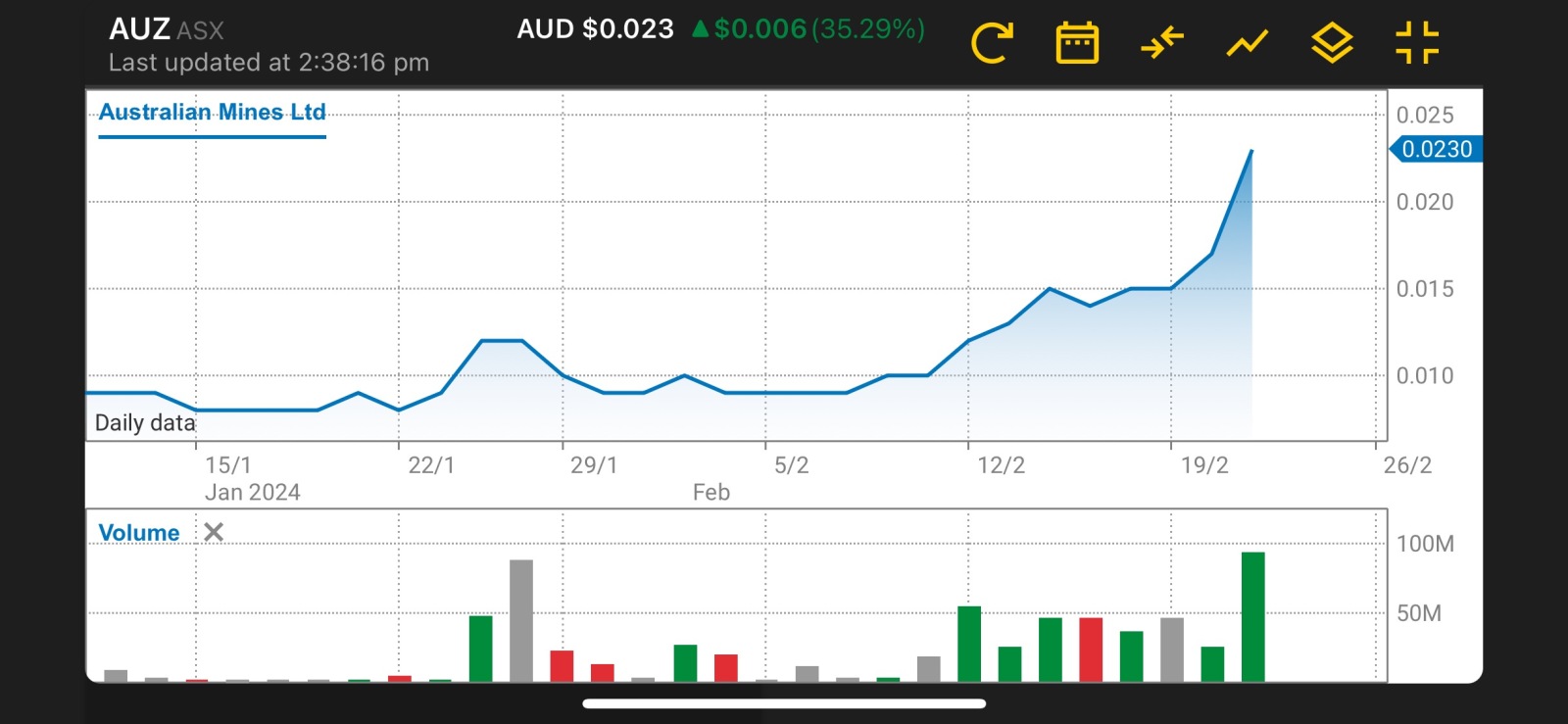Tap the 0.020 price axis label
1568x724 pixels.
point(1425,202)
